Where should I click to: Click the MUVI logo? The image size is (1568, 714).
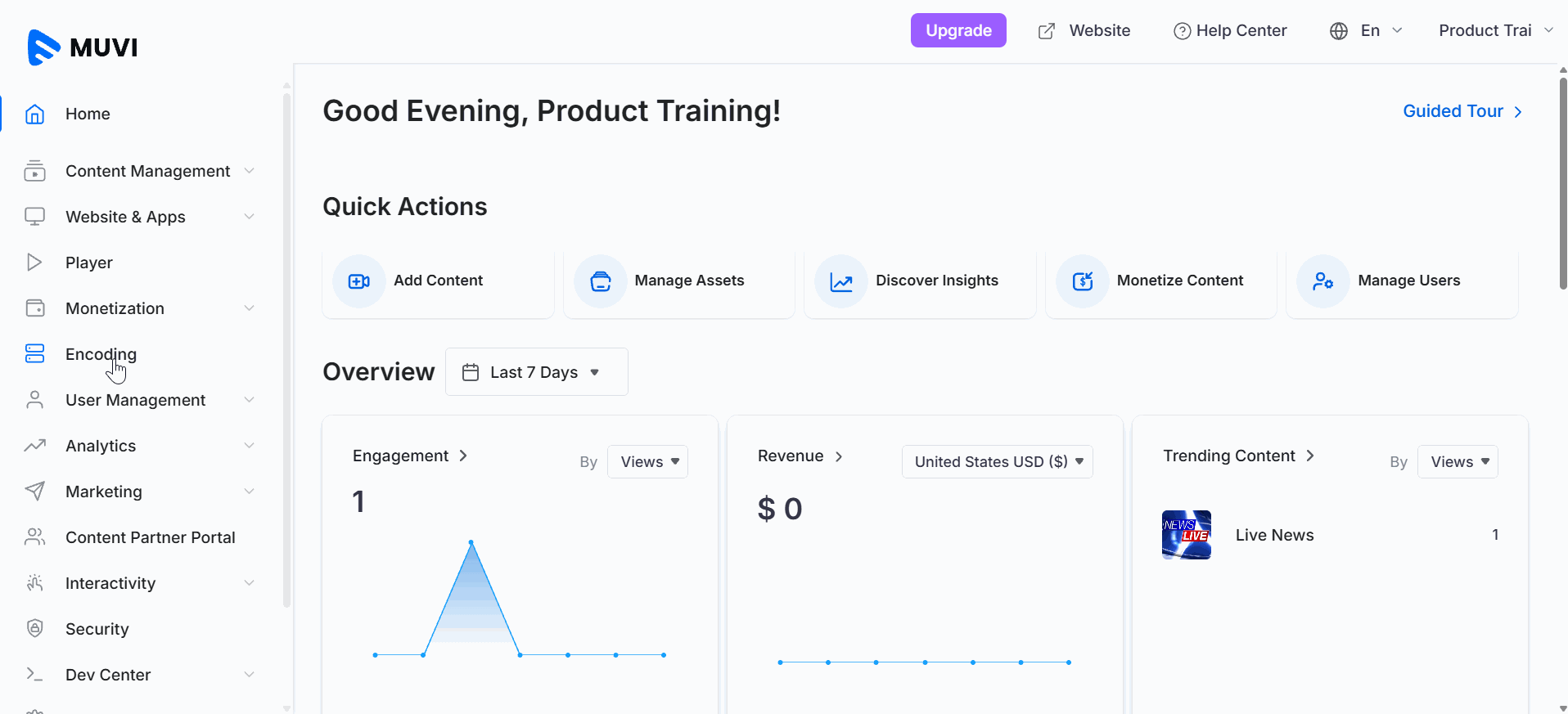pyautogui.click(x=82, y=47)
